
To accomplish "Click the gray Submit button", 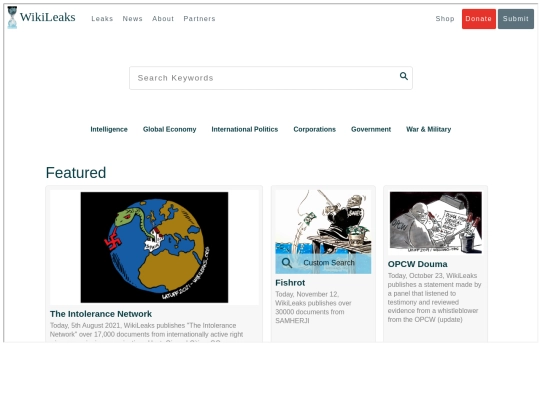I will pos(516,19).
